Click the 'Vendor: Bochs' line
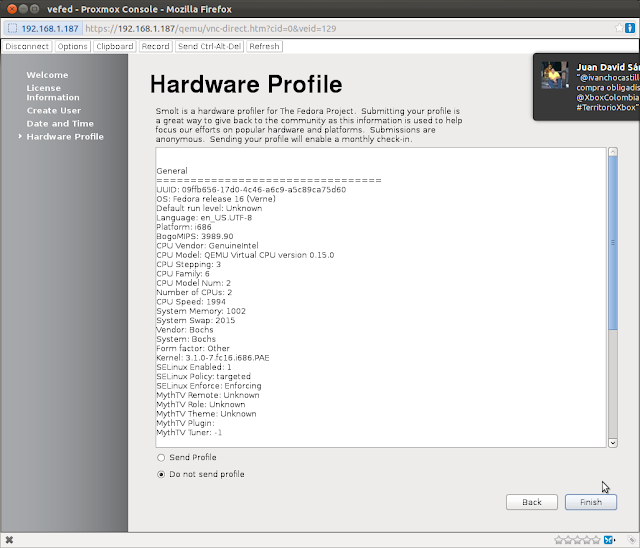The image size is (640, 548). (x=185, y=330)
